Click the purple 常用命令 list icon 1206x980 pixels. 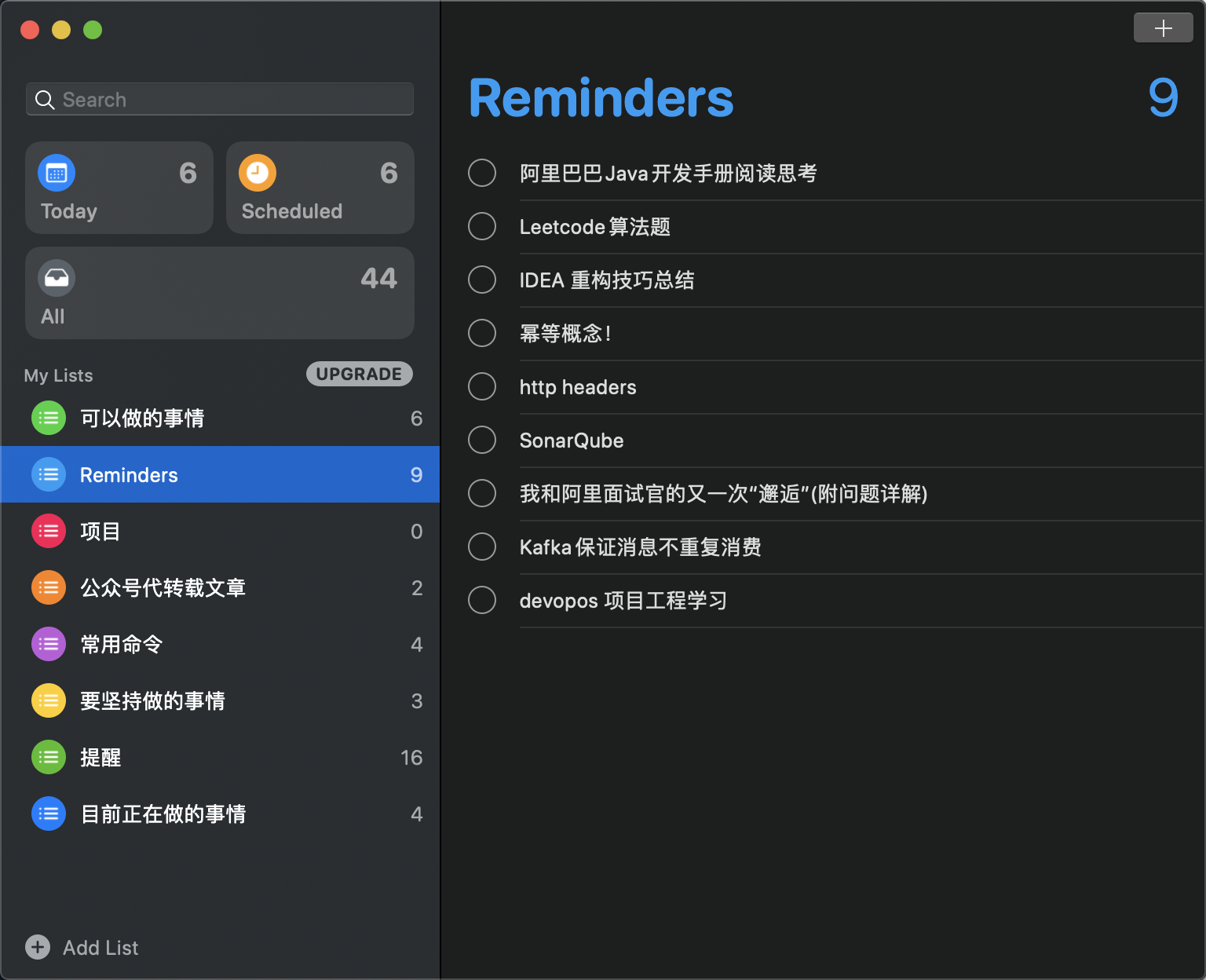pos(49,644)
